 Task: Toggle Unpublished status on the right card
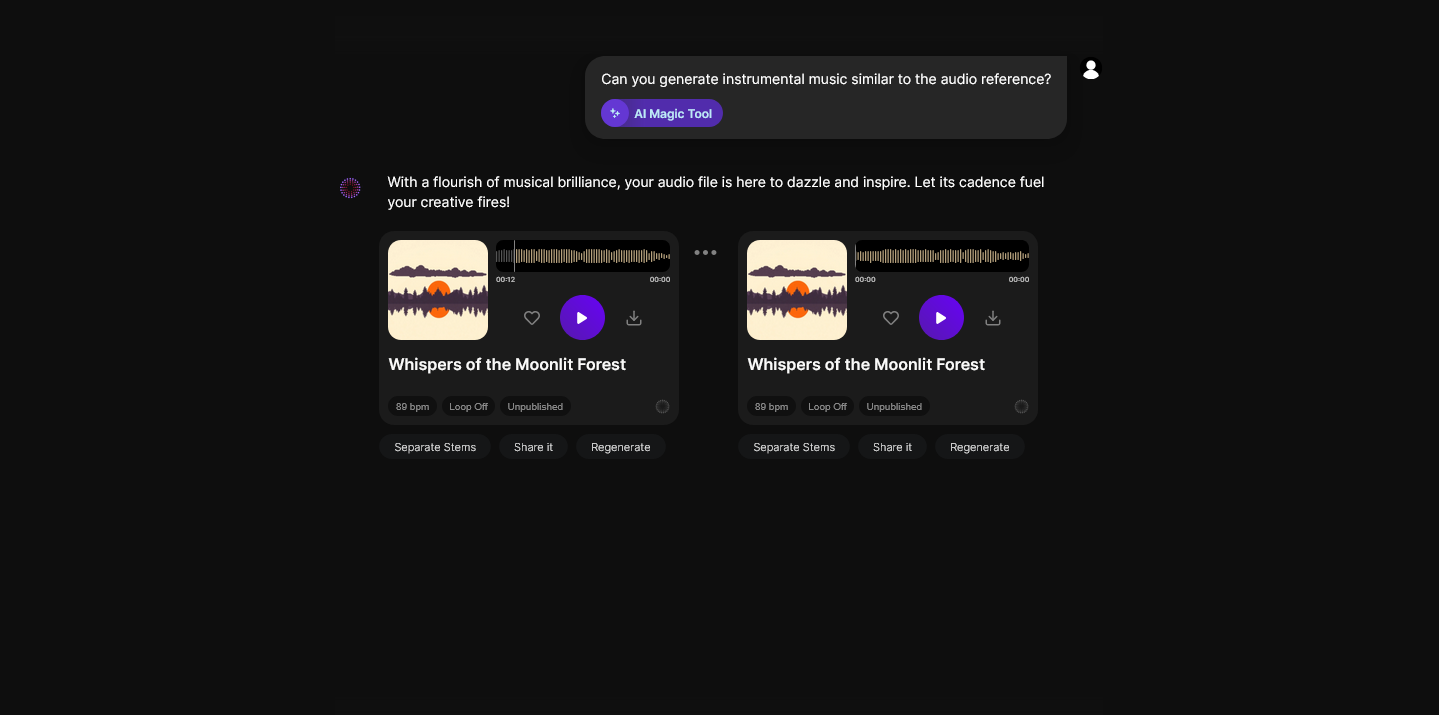click(894, 407)
